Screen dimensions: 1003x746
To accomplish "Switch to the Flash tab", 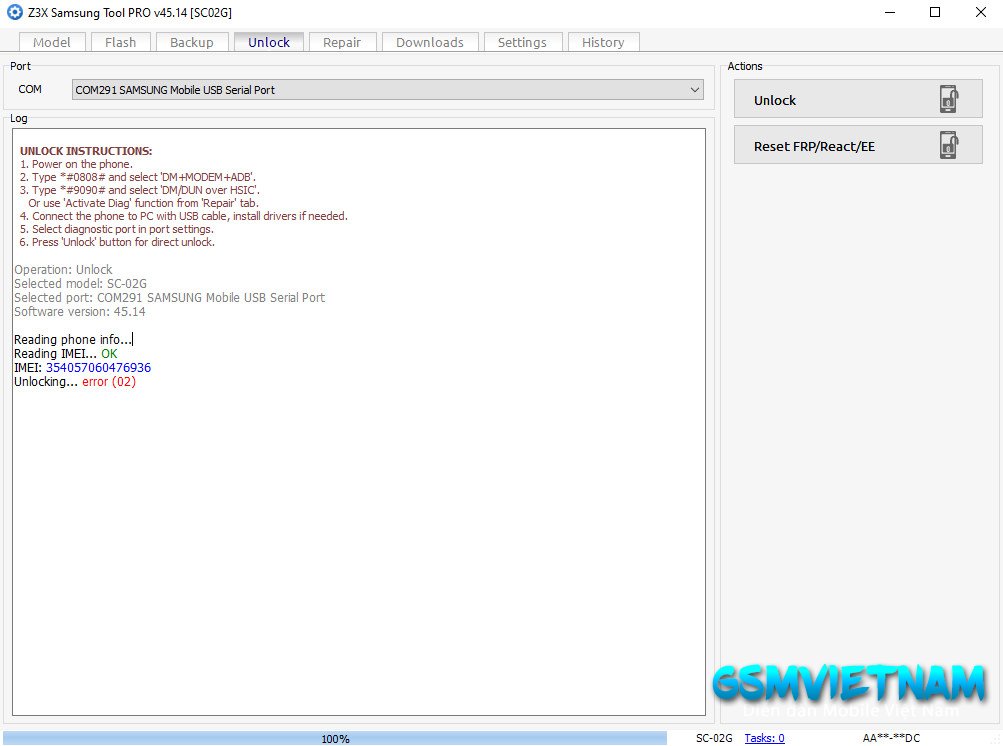I will coord(120,42).
